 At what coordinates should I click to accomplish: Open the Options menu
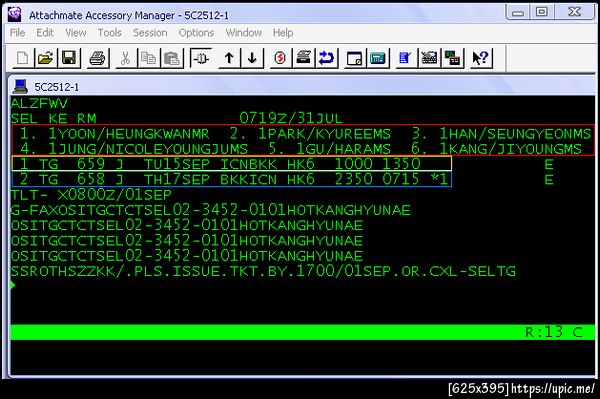click(196, 33)
